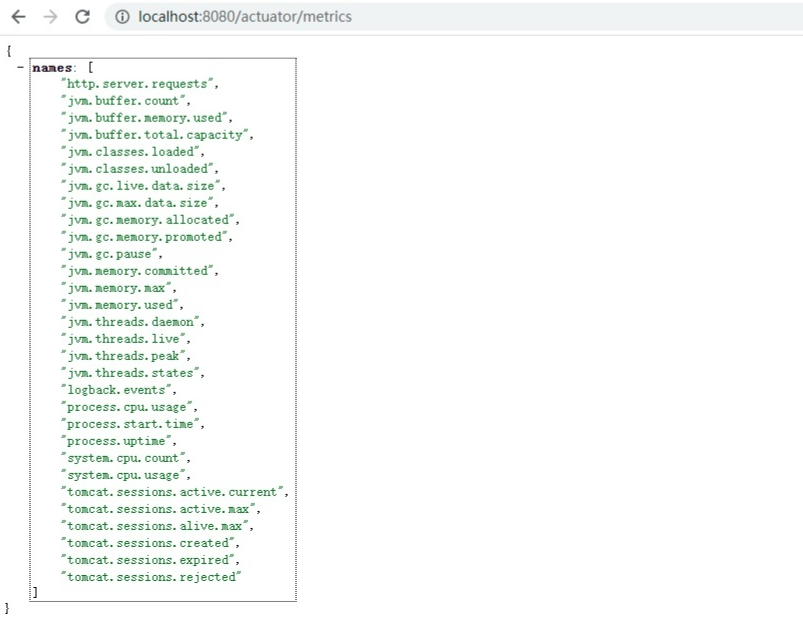
Task: Select "jvm.threads.peak" entry
Action: pyautogui.click(x=123, y=356)
